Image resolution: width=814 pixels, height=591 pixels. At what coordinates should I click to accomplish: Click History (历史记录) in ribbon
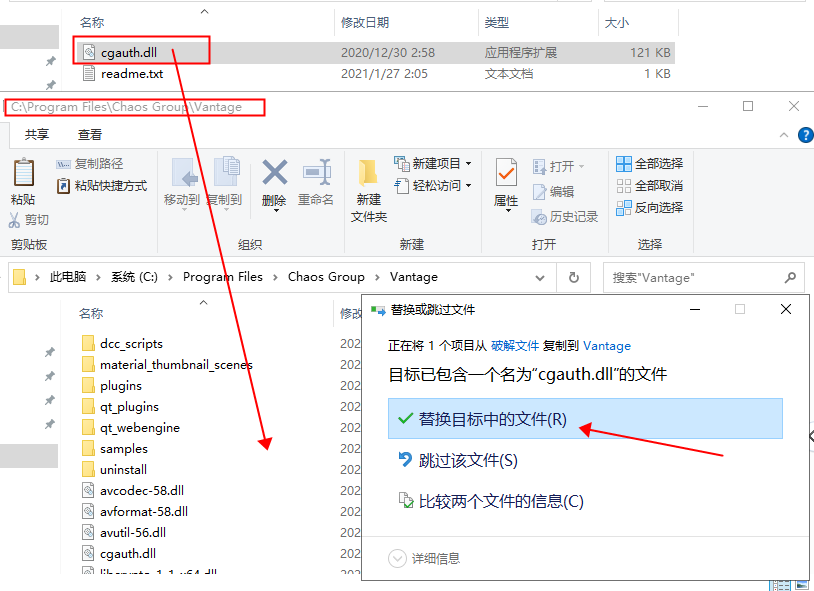pyautogui.click(x=565, y=217)
